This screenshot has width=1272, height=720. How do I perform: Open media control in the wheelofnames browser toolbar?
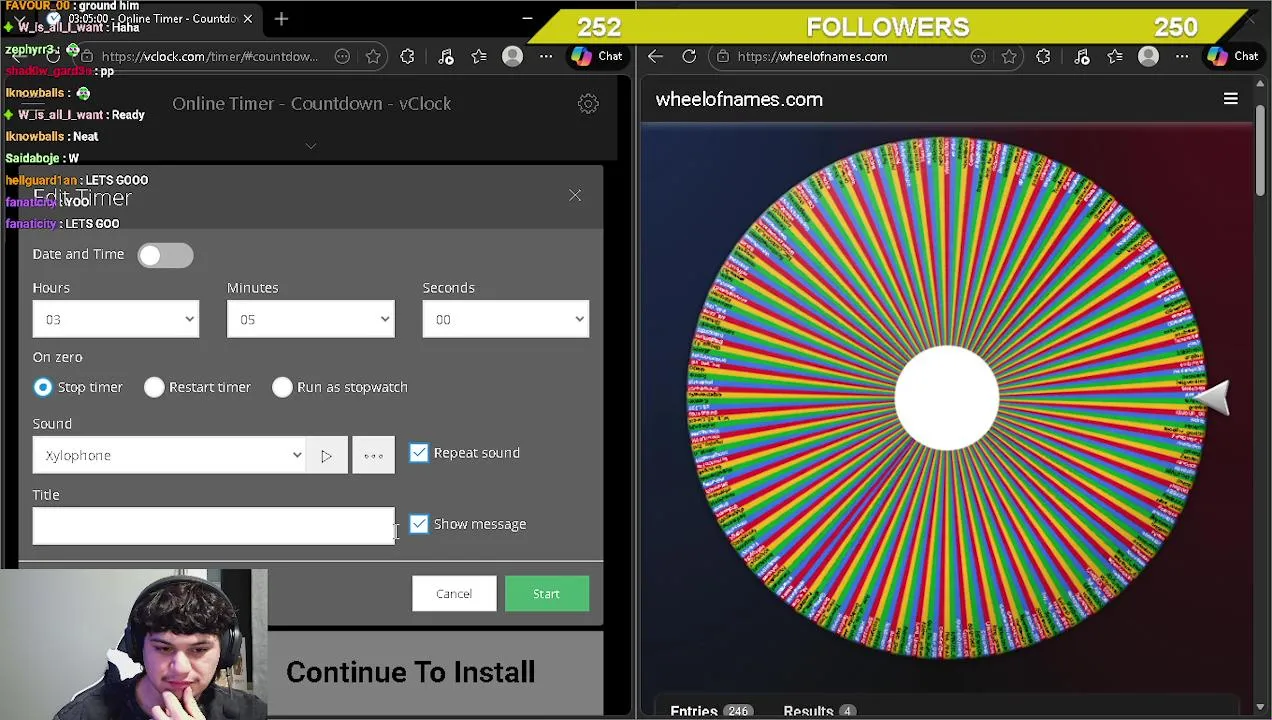(x=1082, y=56)
